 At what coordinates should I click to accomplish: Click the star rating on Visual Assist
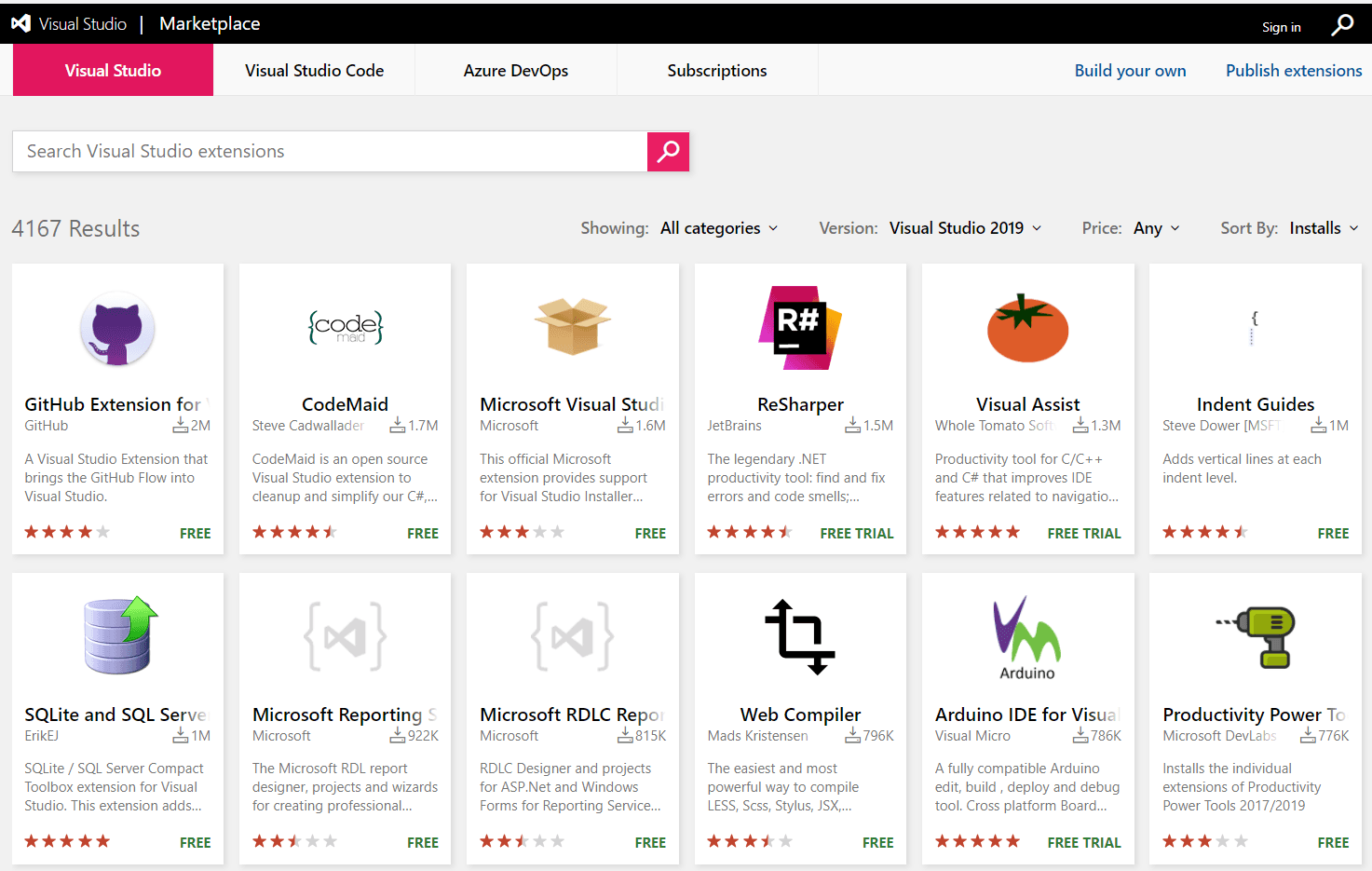(x=978, y=532)
